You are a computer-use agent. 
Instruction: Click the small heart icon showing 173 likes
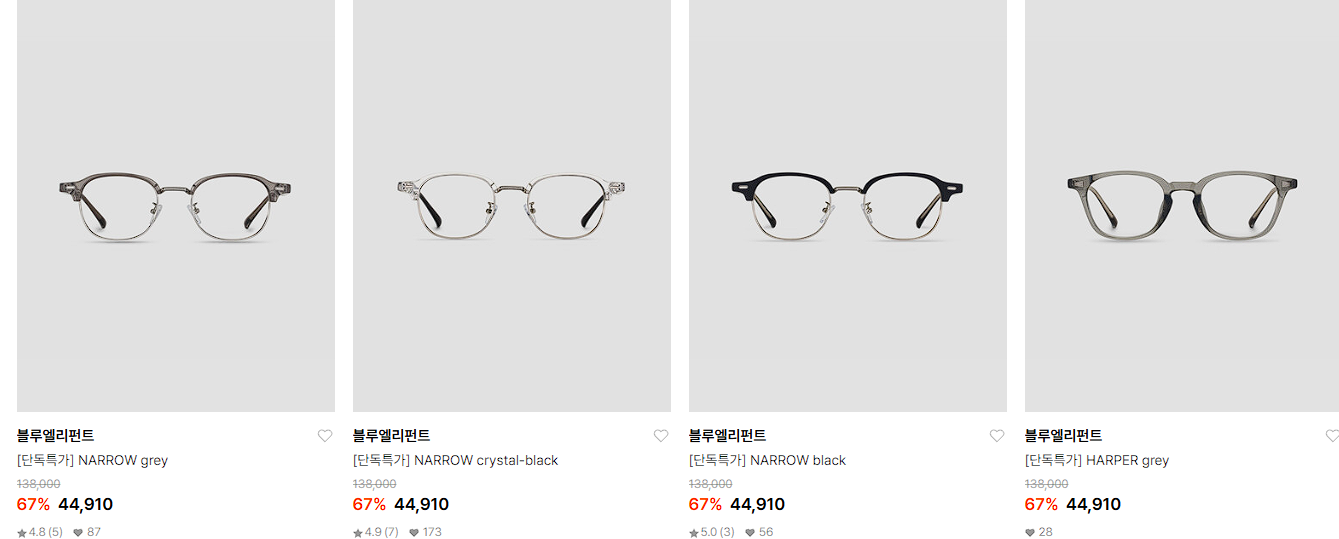414,533
